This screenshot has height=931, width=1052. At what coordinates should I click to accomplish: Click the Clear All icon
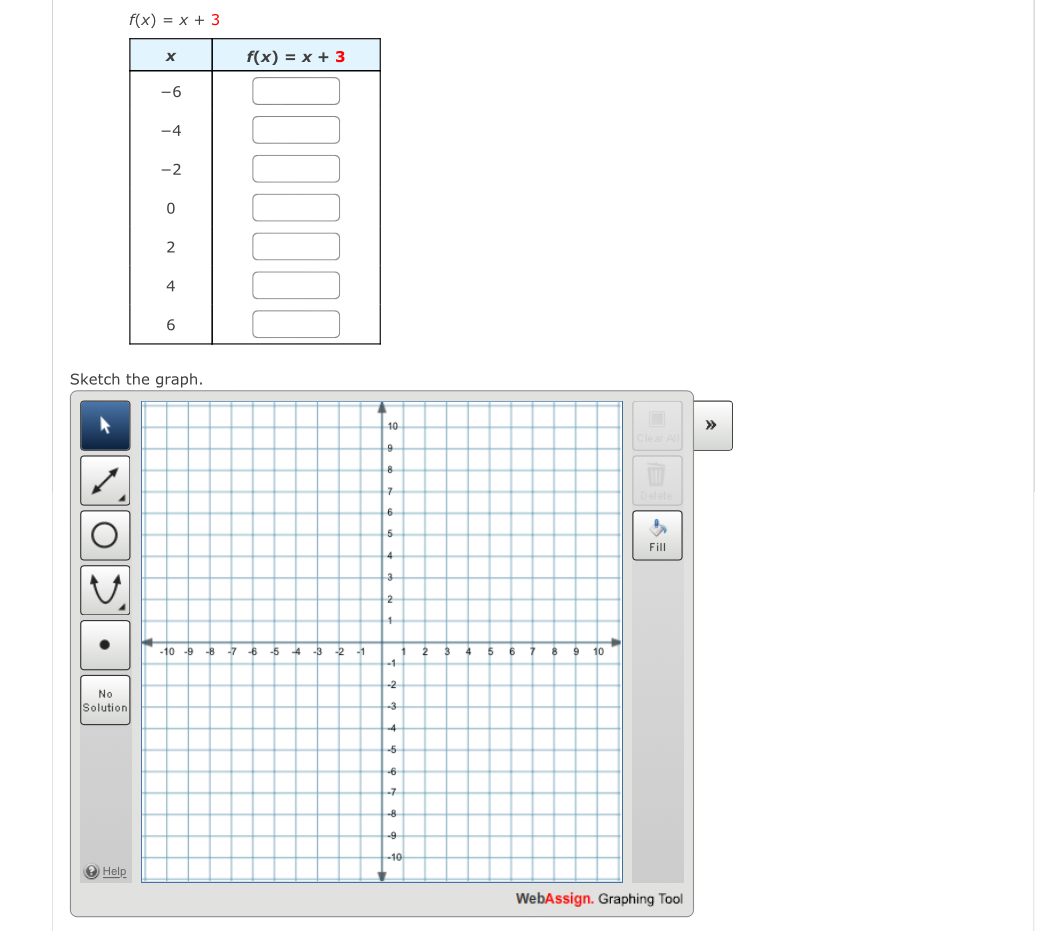tap(657, 420)
